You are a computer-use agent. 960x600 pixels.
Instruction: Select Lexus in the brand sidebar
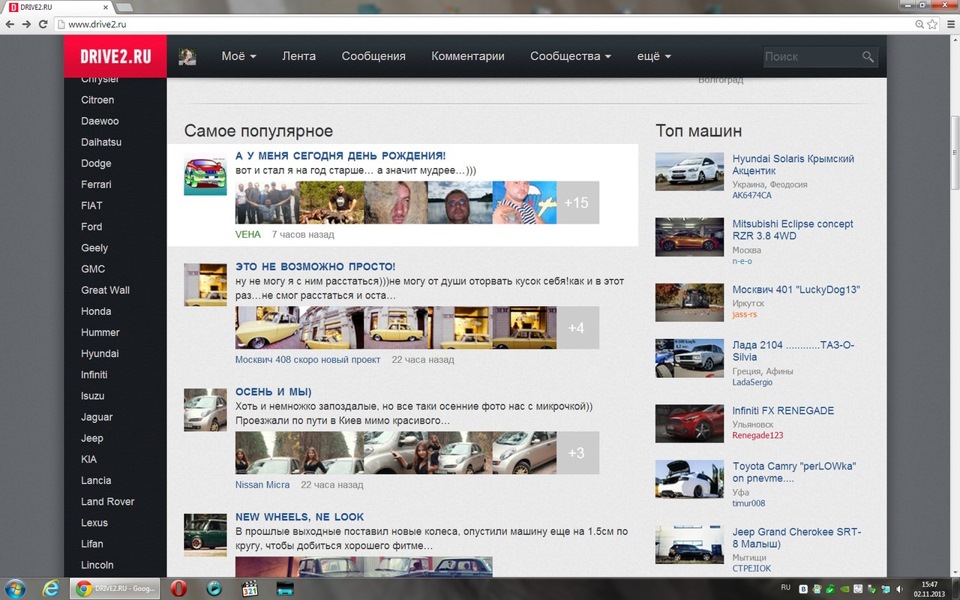click(94, 523)
